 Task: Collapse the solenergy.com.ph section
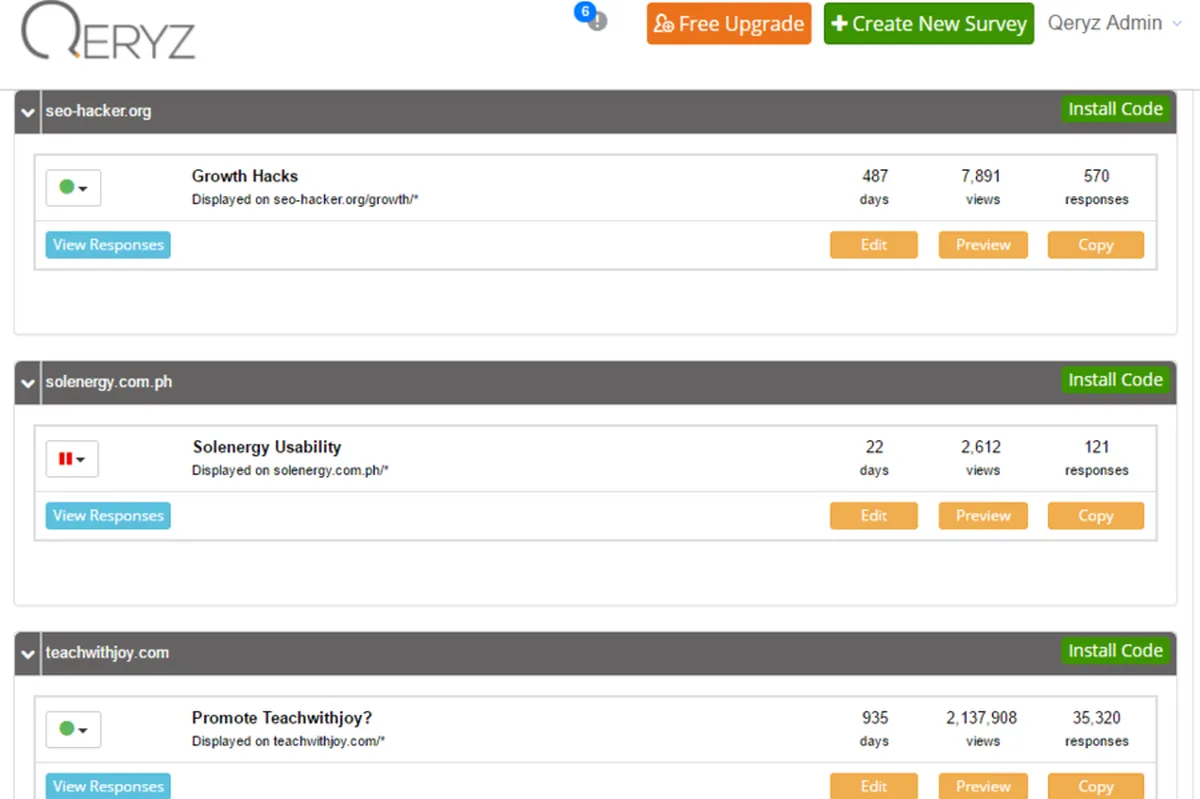(x=28, y=383)
